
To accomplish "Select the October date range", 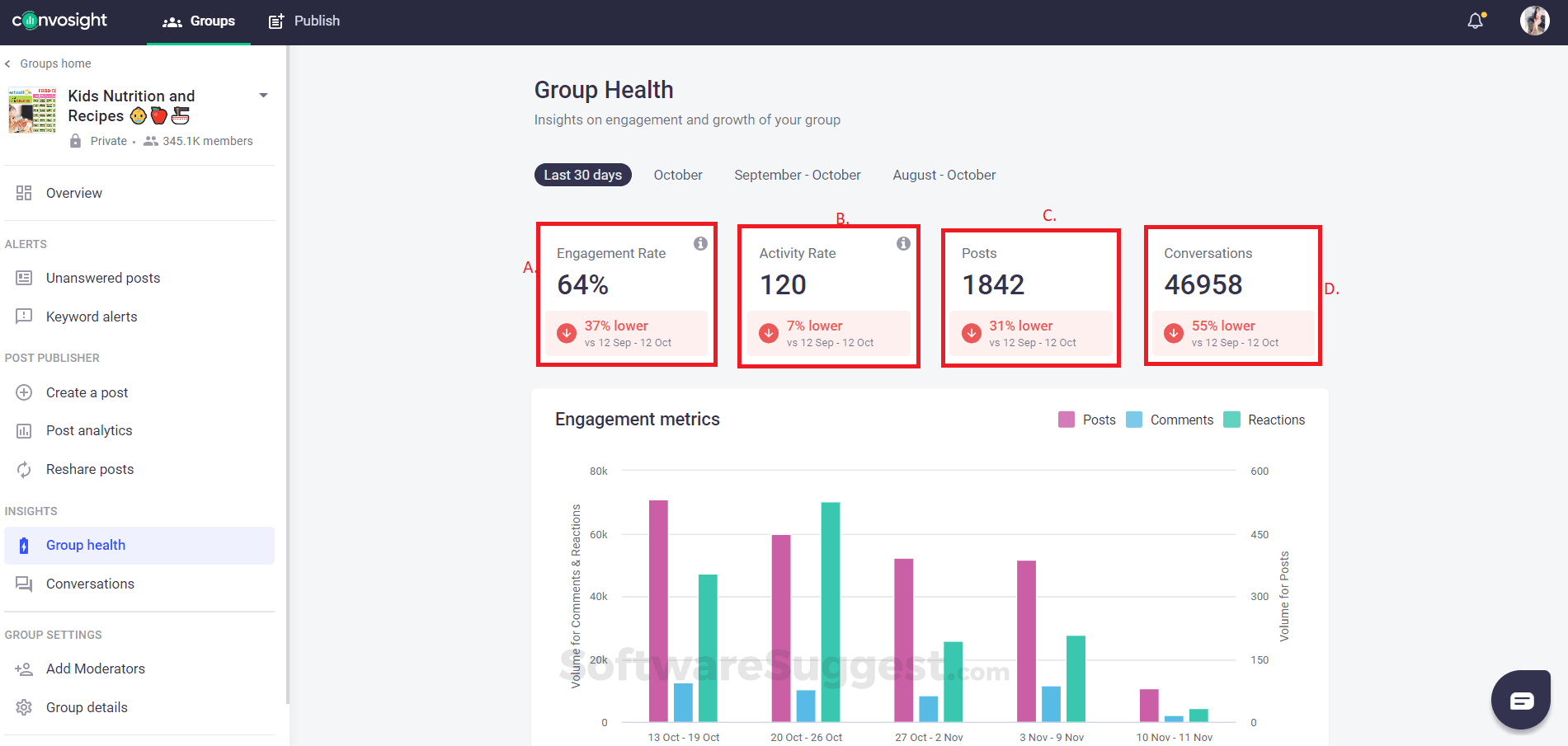I will [x=678, y=176].
